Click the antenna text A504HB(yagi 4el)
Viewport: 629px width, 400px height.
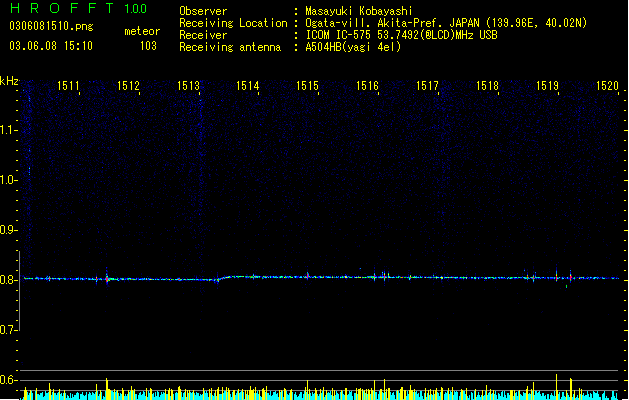[x=353, y=47]
